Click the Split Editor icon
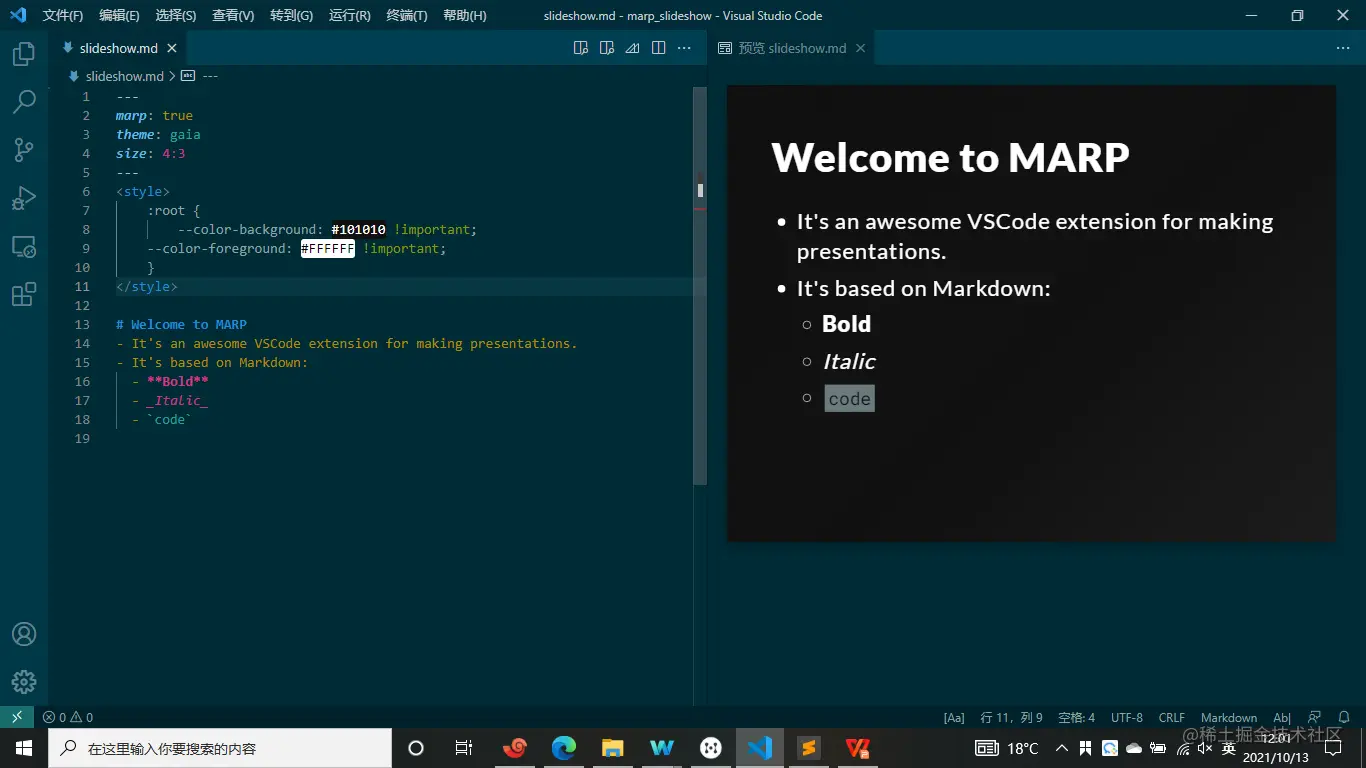The image size is (1366, 768). pos(658,47)
